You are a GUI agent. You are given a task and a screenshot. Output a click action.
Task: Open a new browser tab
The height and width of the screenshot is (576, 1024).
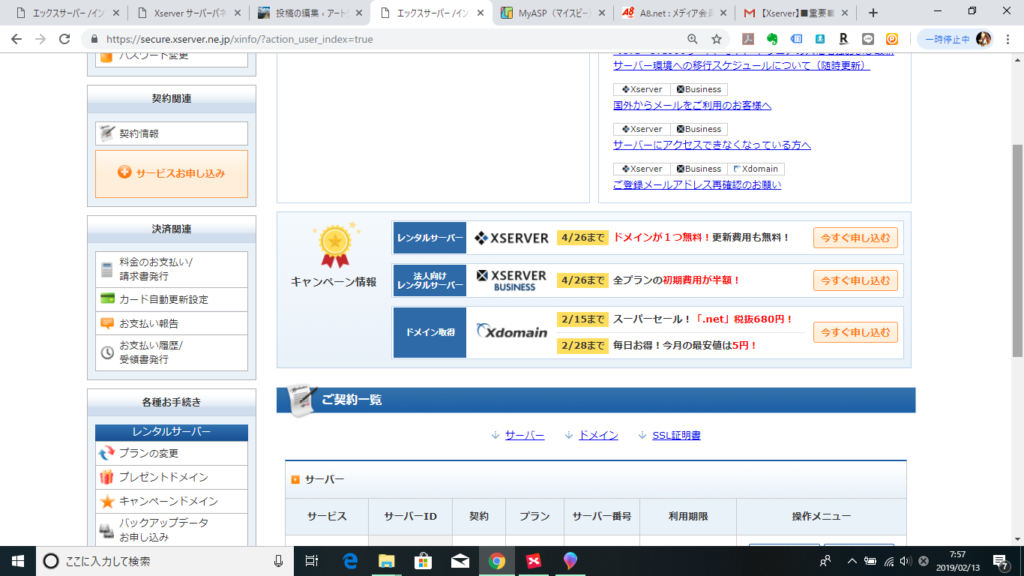click(x=873, y=12)
